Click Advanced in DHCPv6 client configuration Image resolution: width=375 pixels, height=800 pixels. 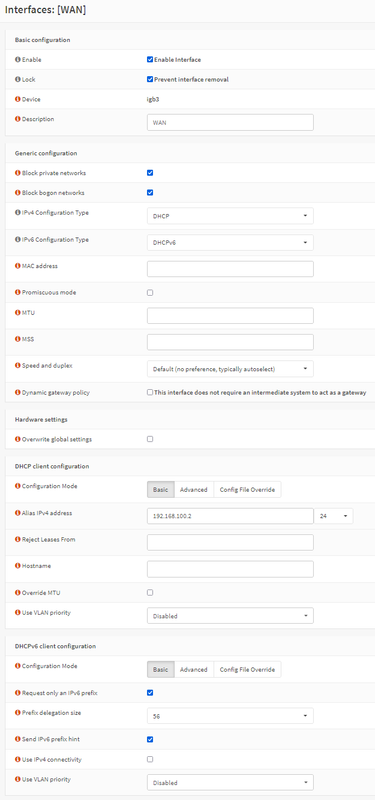click(194, 669)
